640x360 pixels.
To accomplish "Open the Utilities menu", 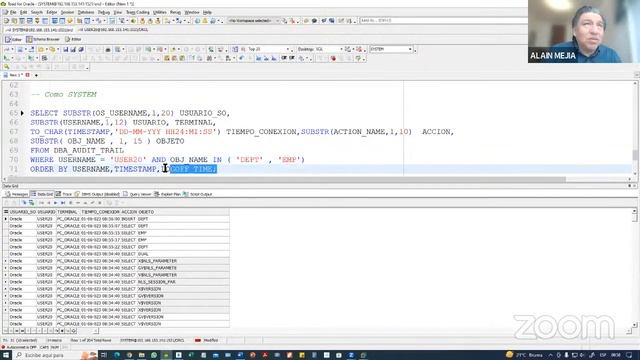I will pos(160,13).
